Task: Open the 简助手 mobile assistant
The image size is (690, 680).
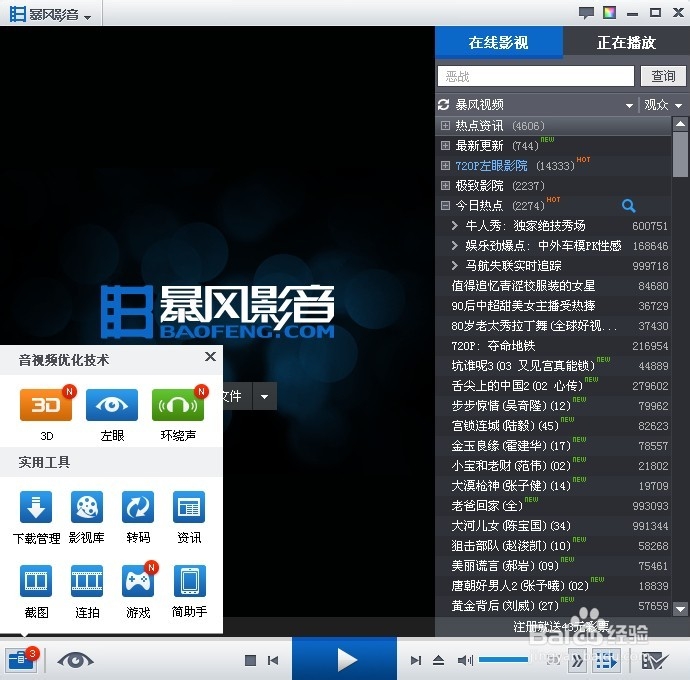Action: pyautogui.click(x=189, y=581)
